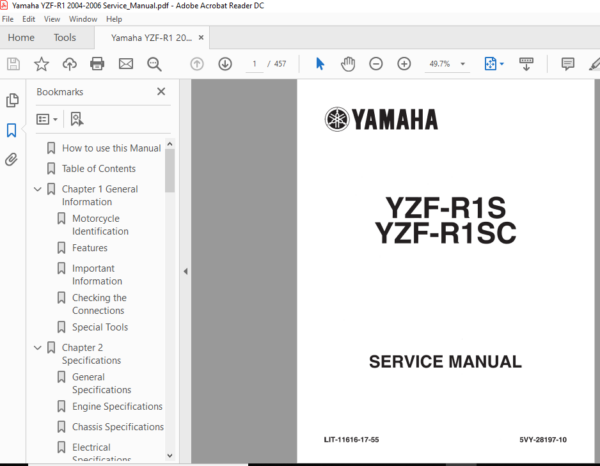Collapse Chapter 2 Specifications
600x466 pixels.
coord(38,347)
